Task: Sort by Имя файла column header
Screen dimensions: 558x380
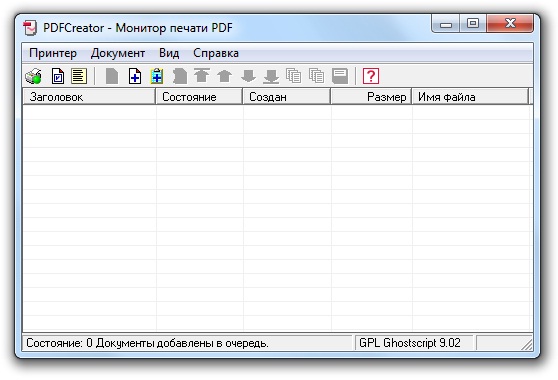Action: coord(470,97)
